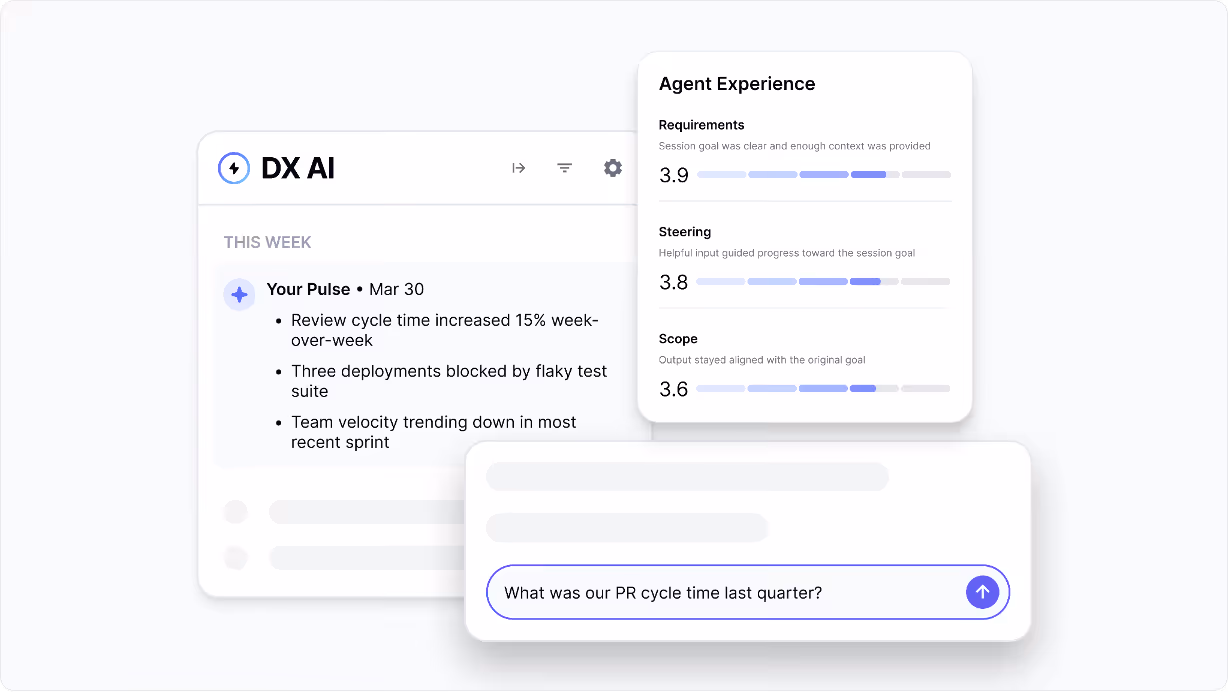The image size is (1228, 692).
Task: Click the Review cycle time increased bullet
Action: tap(445, 330)
